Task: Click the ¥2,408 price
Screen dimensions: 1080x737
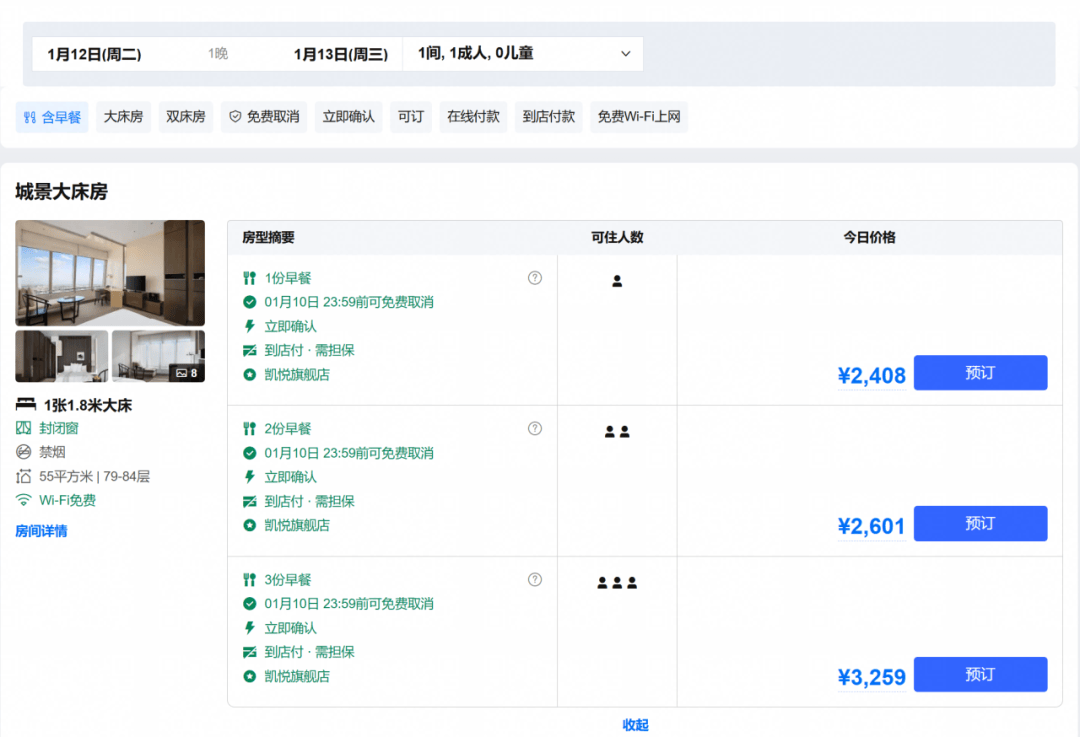Action: tap(871, 375)
